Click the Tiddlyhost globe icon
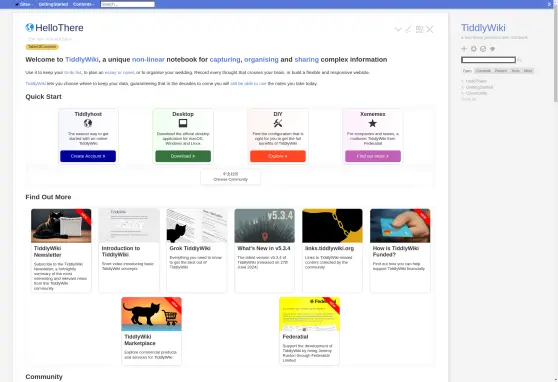 88,123
